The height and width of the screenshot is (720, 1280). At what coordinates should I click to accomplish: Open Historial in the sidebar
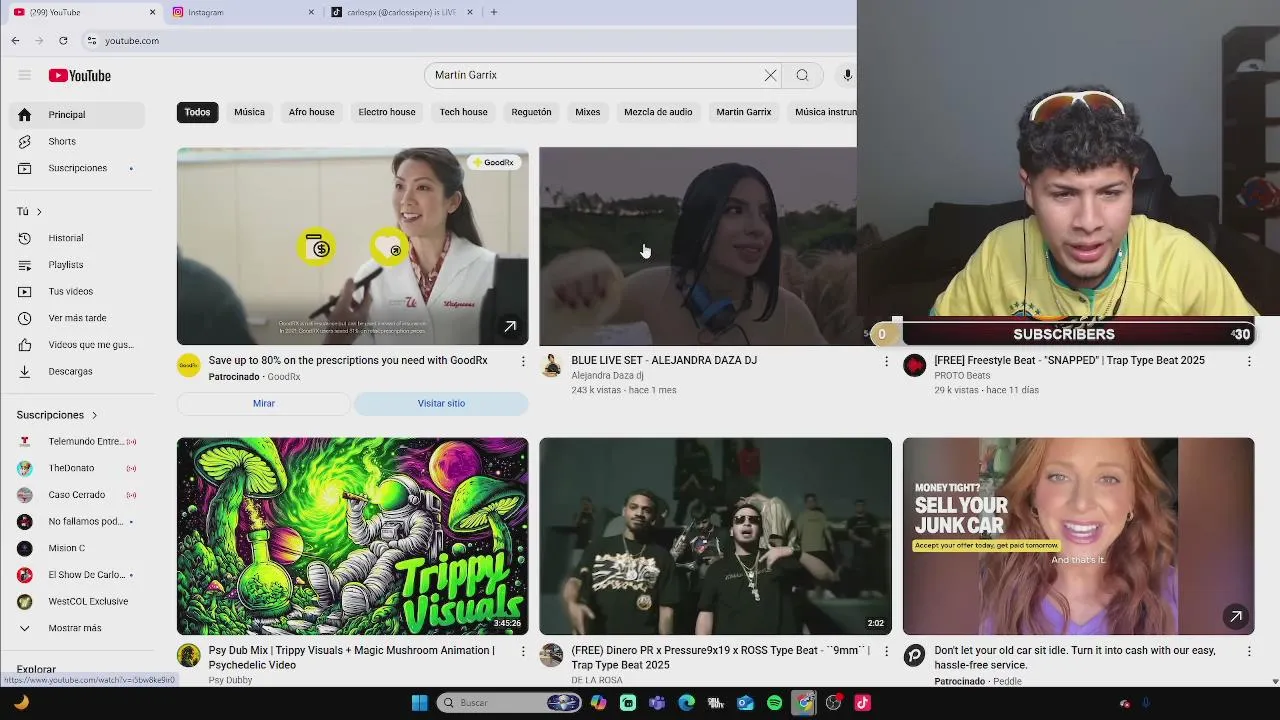click(77, 238)
